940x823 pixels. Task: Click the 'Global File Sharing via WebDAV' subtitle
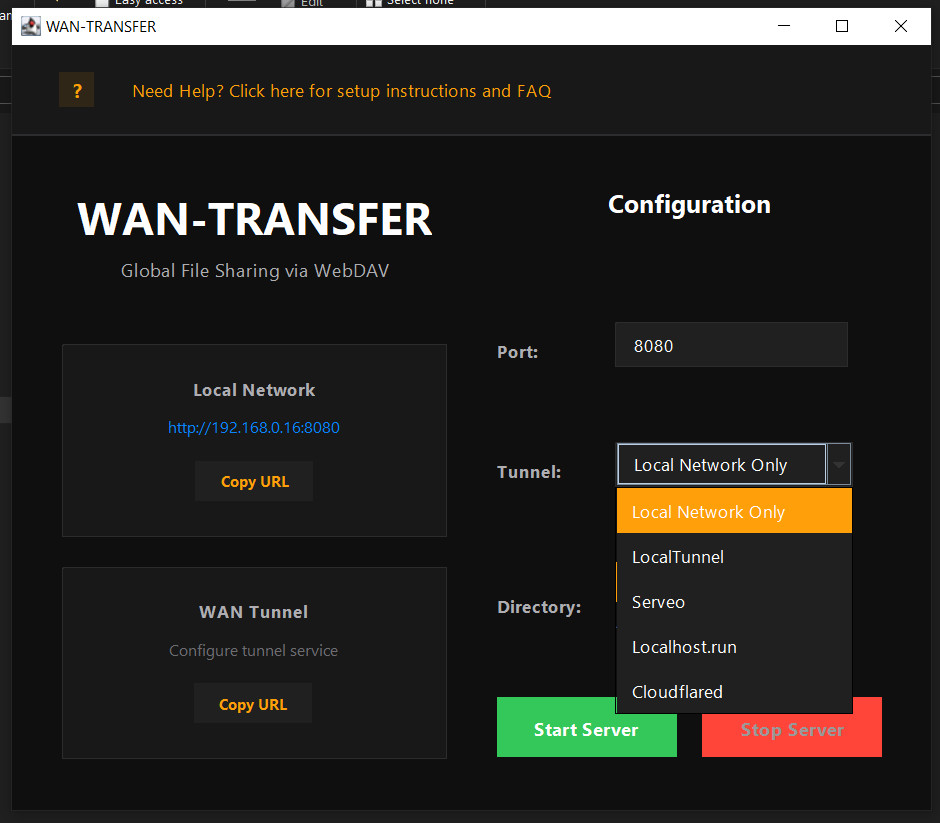(x=255, y=271)
